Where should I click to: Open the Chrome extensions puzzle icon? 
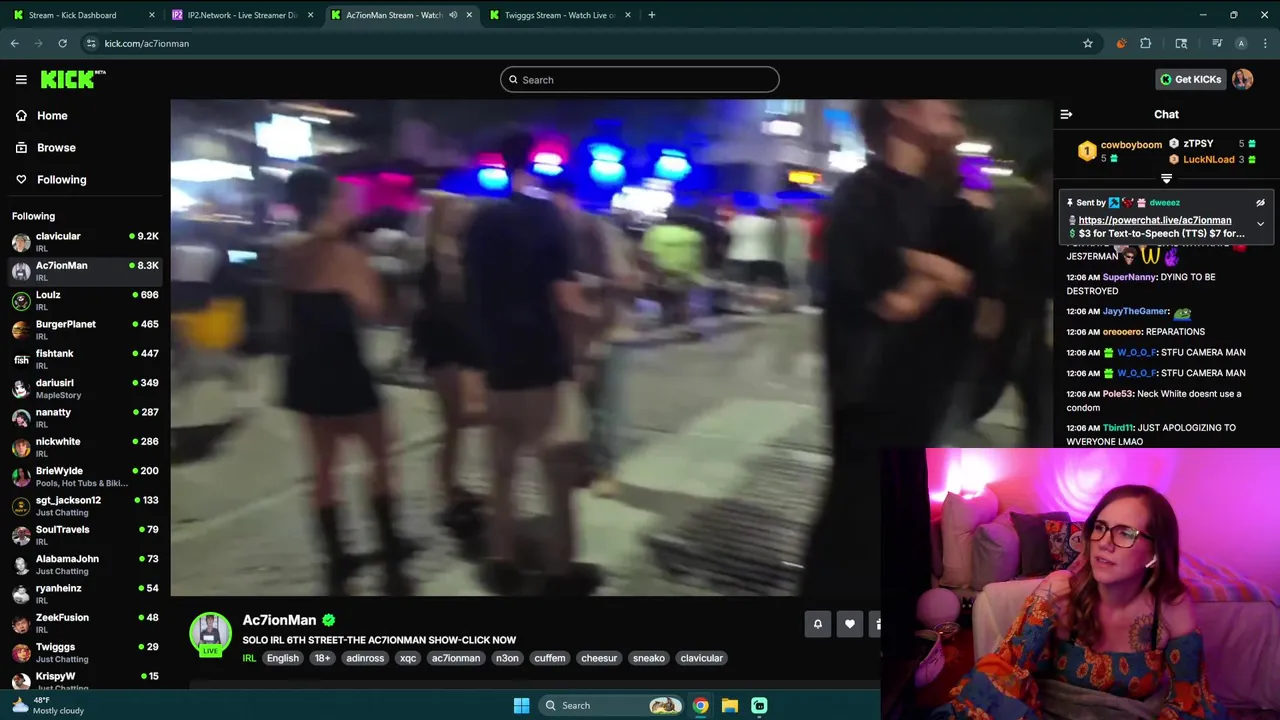(x=1146, y=43)
